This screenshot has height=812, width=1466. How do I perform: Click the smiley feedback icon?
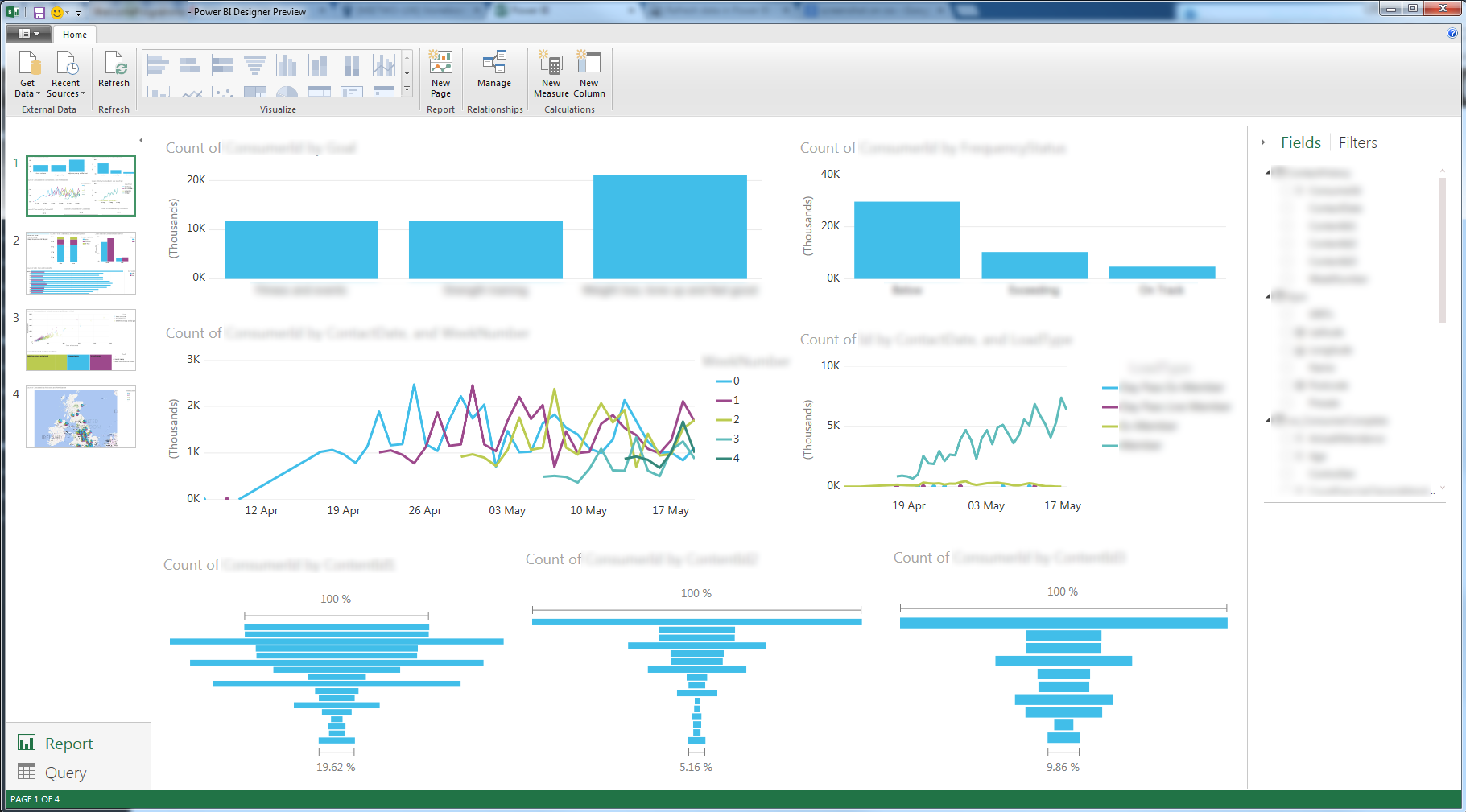(x=57, y=12)
